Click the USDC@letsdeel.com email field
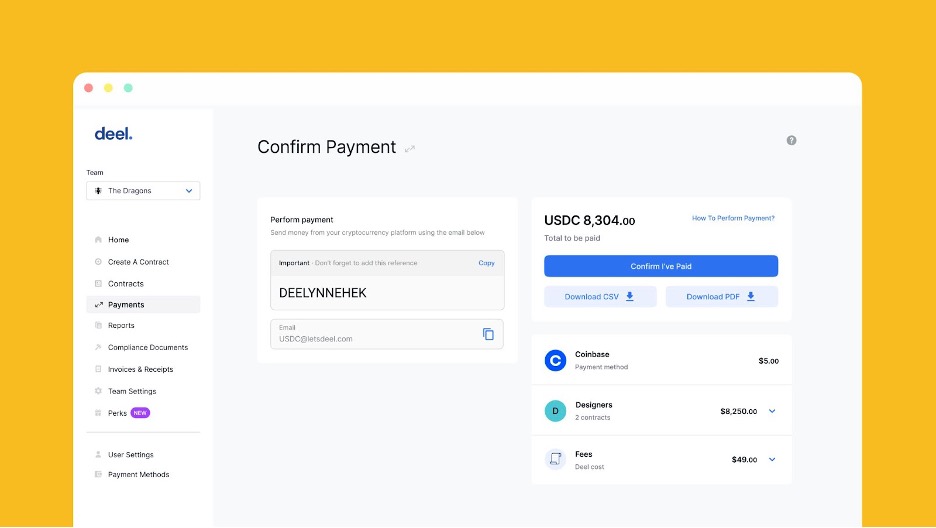The height and width of the screenshot is (528, 936). 387,334
